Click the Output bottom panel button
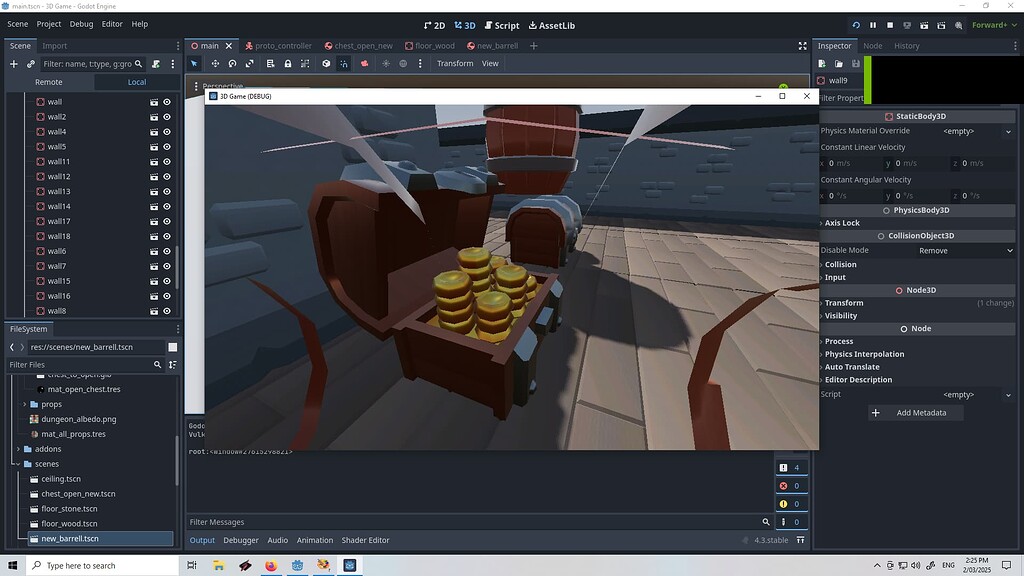Viewport: 1024px width, 576px height. pos(202,540)
